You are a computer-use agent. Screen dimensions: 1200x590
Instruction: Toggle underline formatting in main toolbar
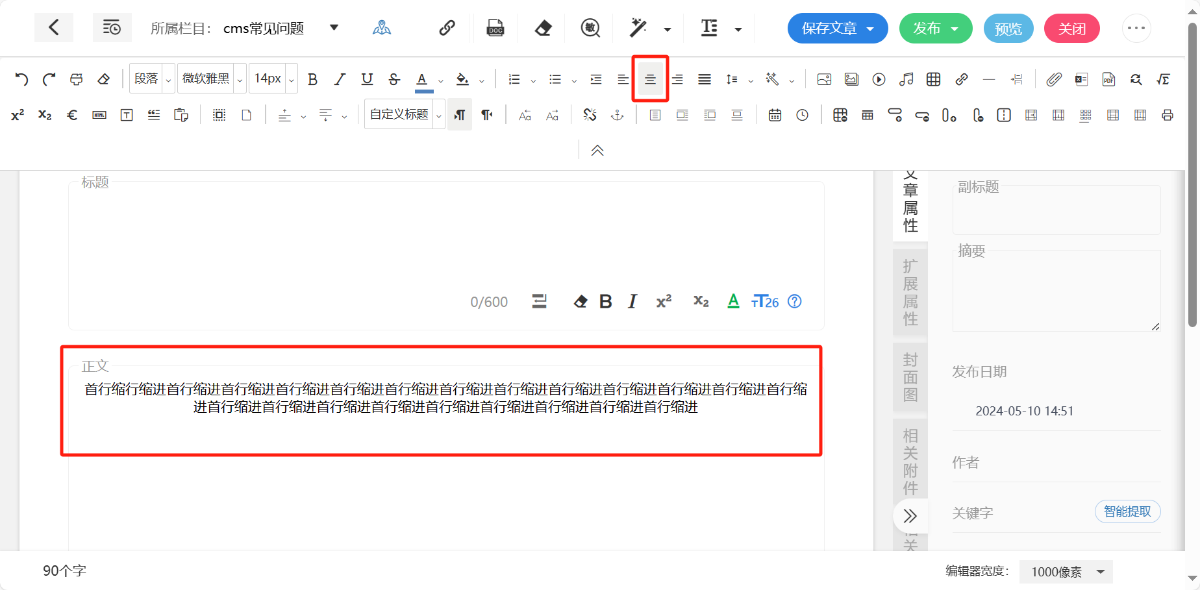[x=367, y=79]
